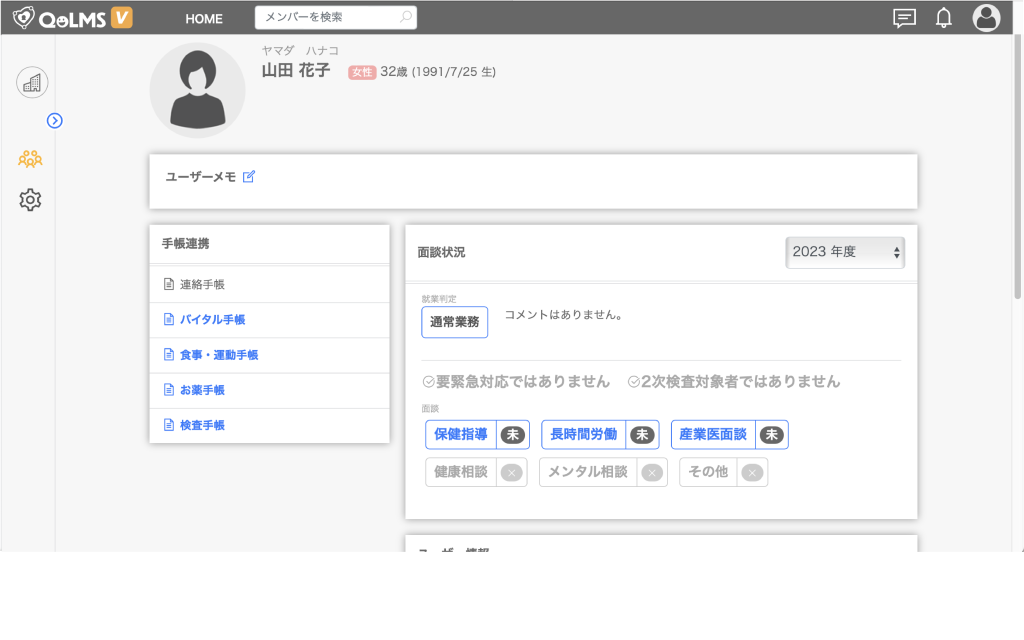Click the QOLMS logo
The height and width of the screenshot is (640, 1024).
(72, 18)
